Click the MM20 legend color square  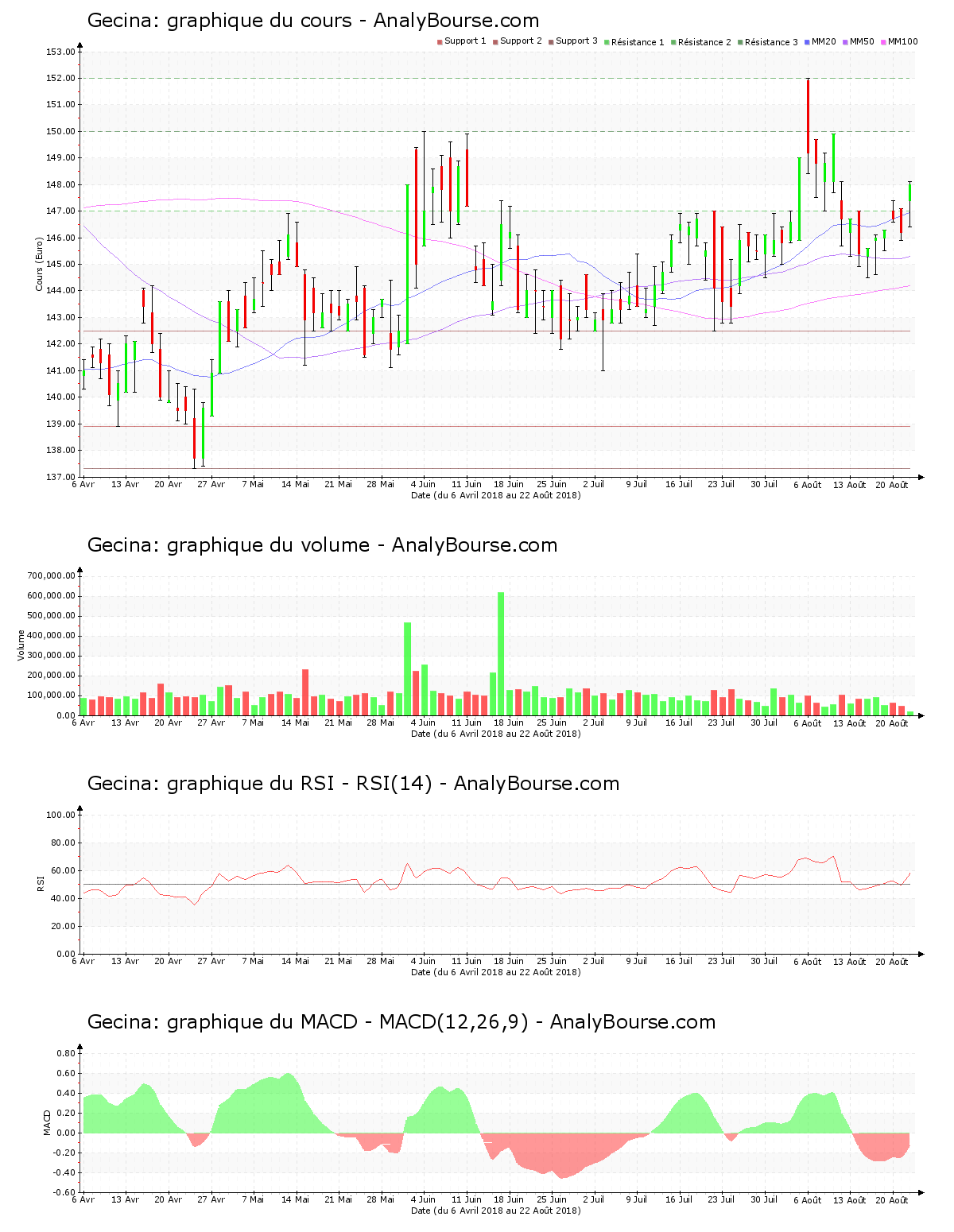tap(807, 42)
